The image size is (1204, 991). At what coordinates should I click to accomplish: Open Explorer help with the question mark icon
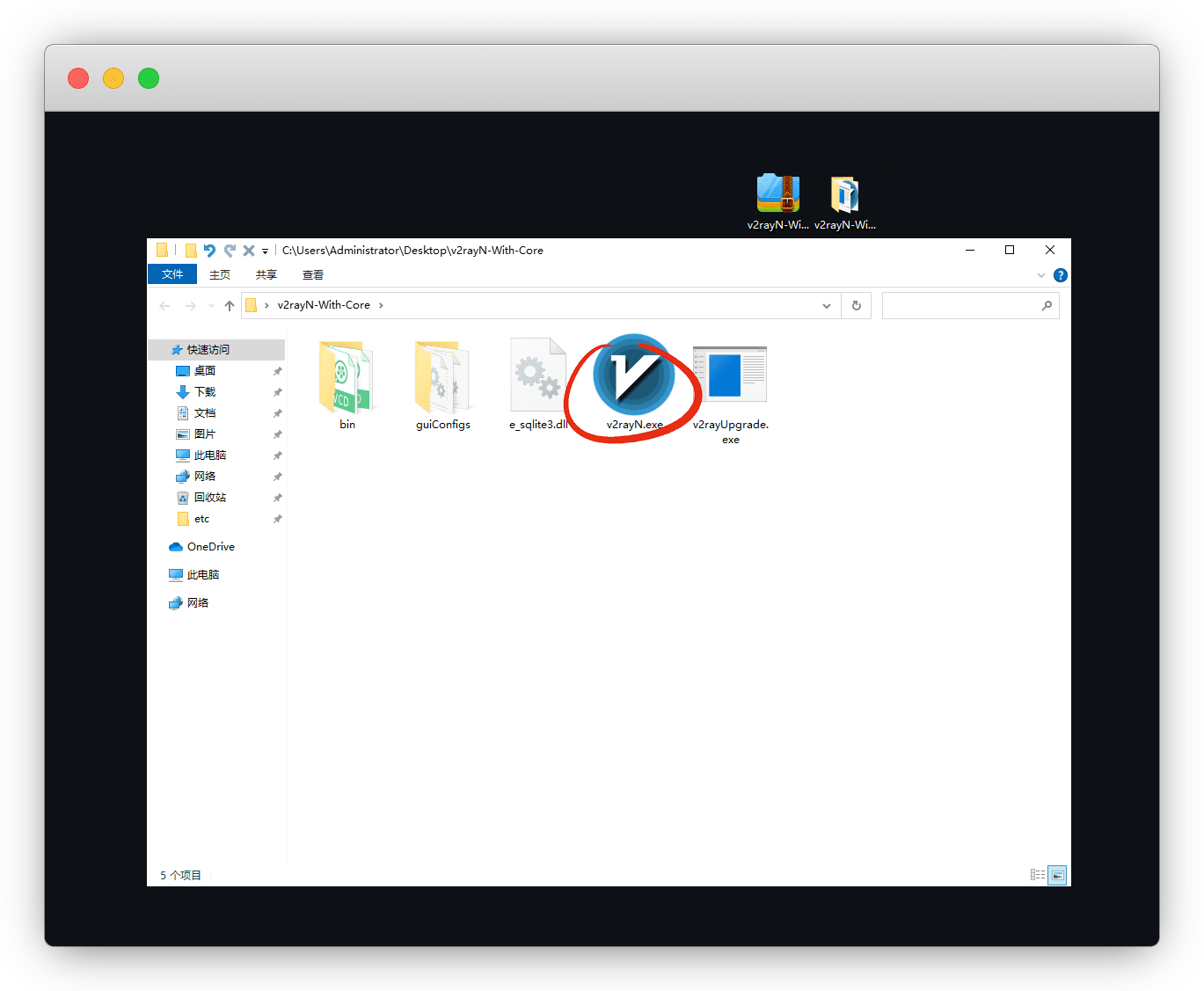pyautogui.click(x=1061, y=275)
